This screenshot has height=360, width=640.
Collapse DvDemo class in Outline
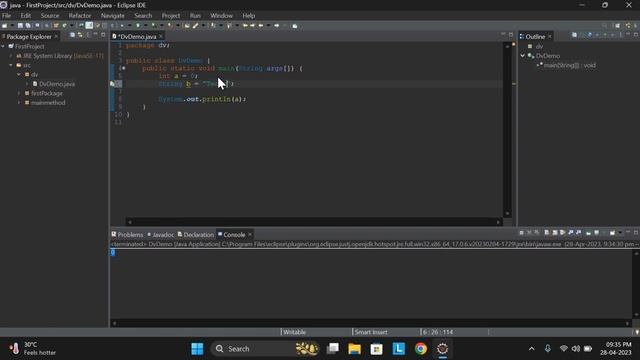[x=523, y=56]
